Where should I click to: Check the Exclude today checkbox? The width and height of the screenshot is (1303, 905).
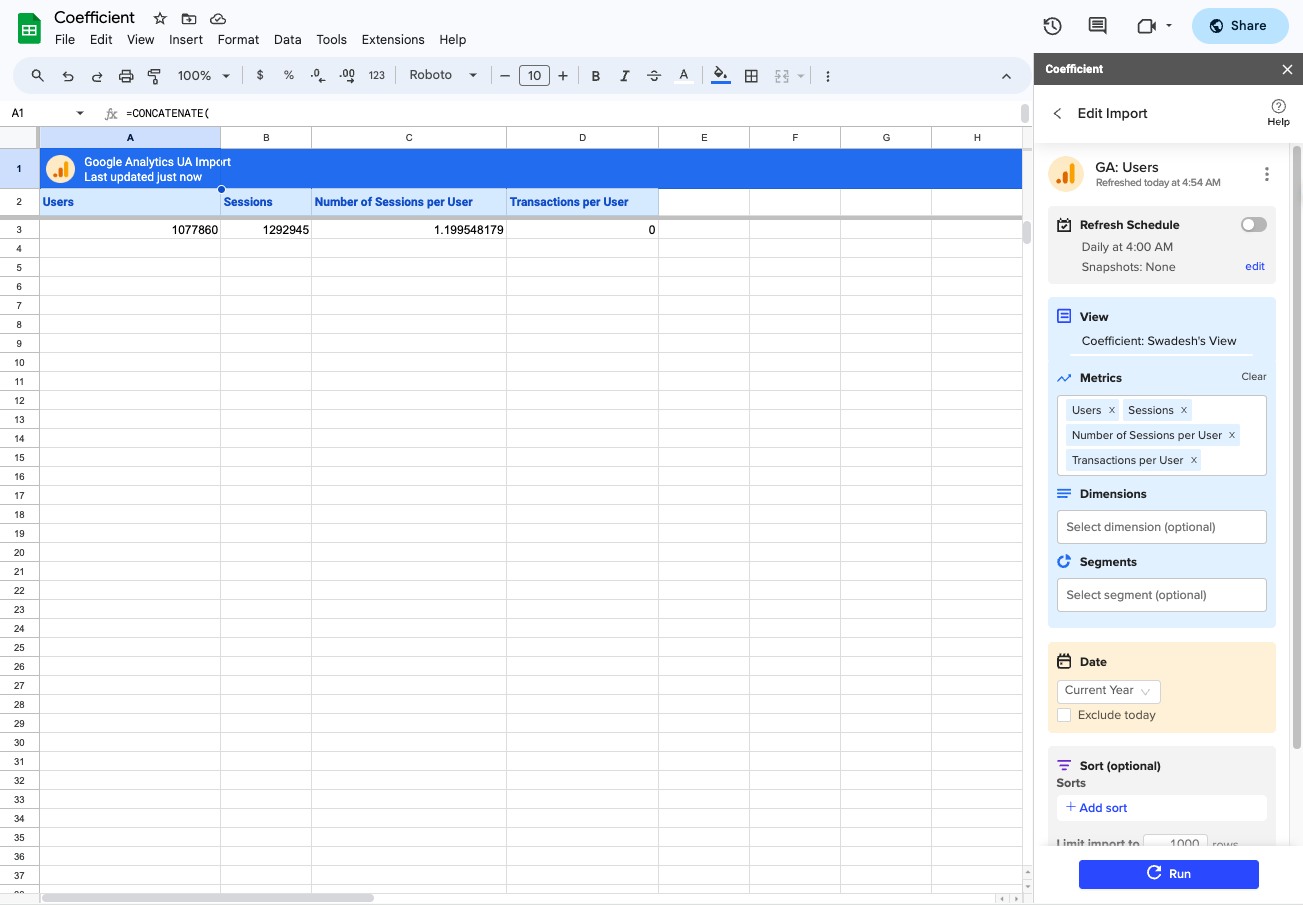pos(1064,715)
